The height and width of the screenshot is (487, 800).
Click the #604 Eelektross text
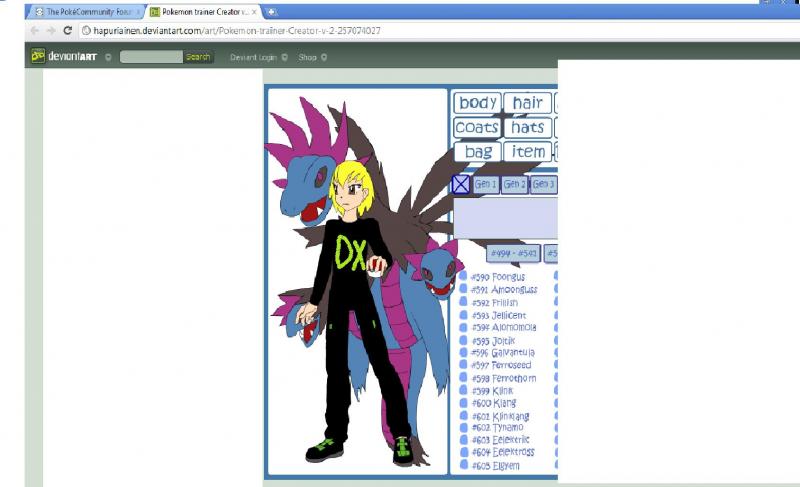(x=503, y=452)
